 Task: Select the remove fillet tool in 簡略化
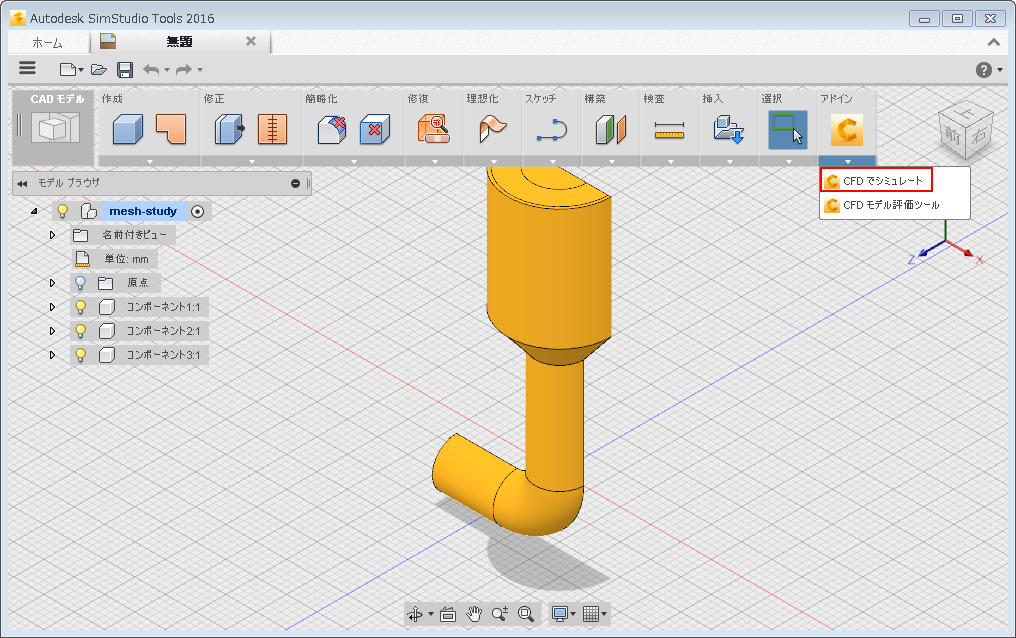(x=332, y=129)
